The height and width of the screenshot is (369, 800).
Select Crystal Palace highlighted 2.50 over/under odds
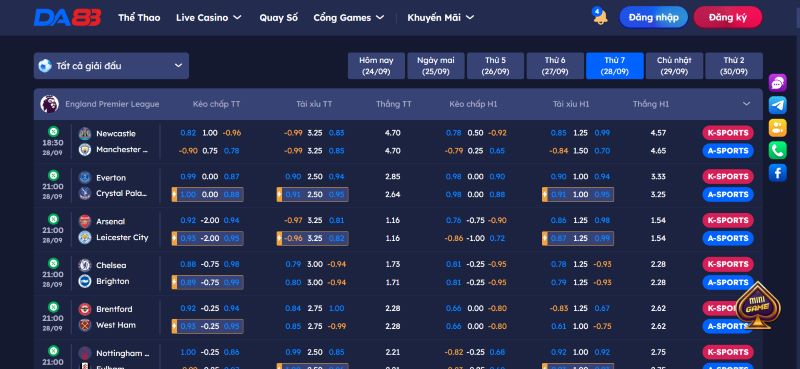point(313,194)
